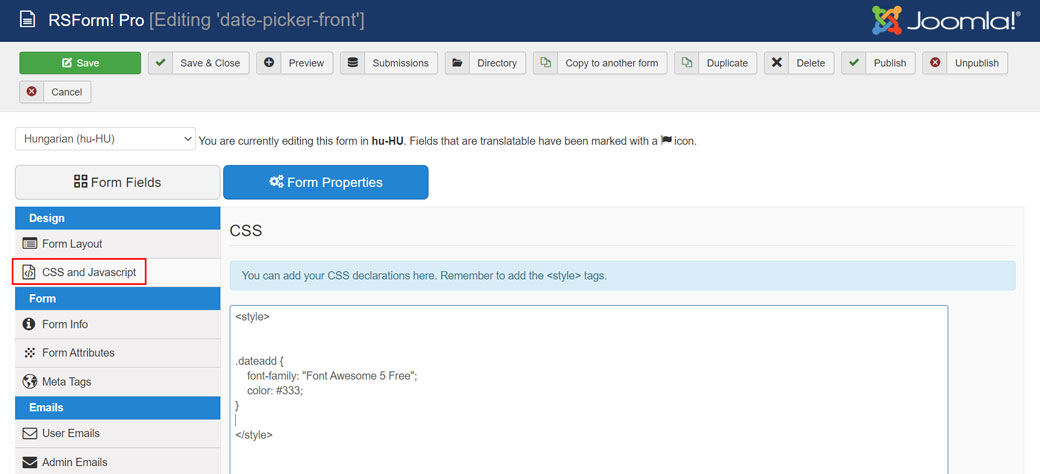
Task: Click the green Save button
Action: (80, 63)
